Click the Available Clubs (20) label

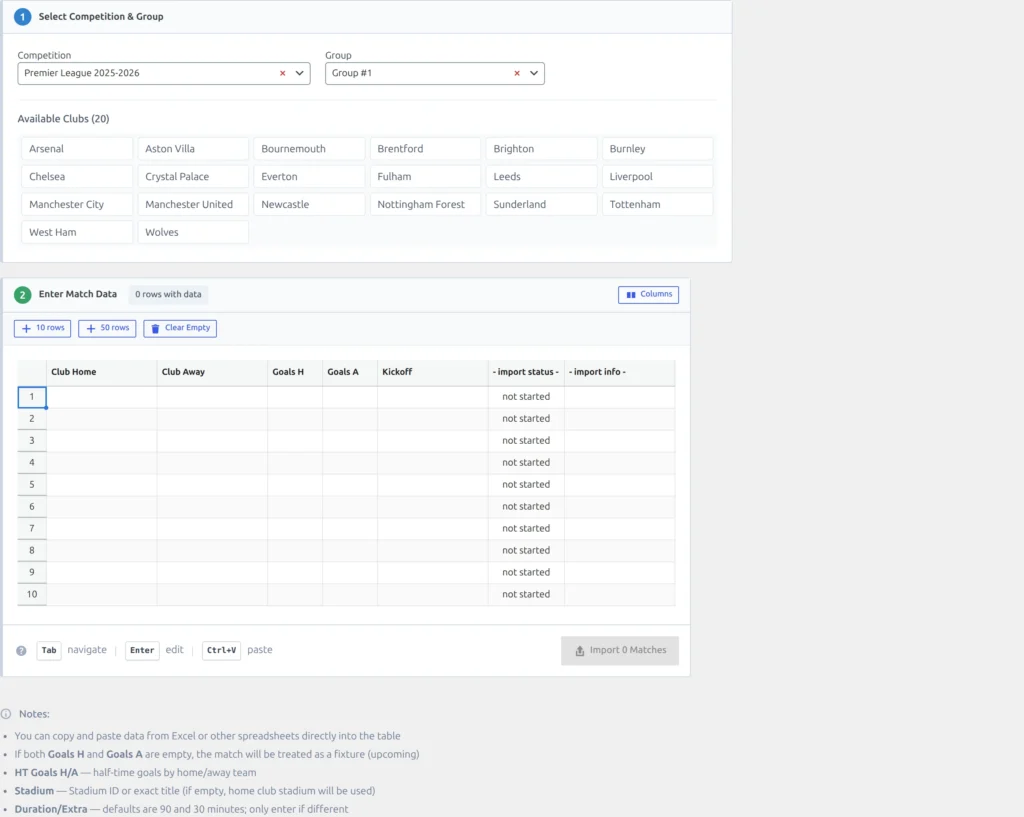click(x=63, y=119)
